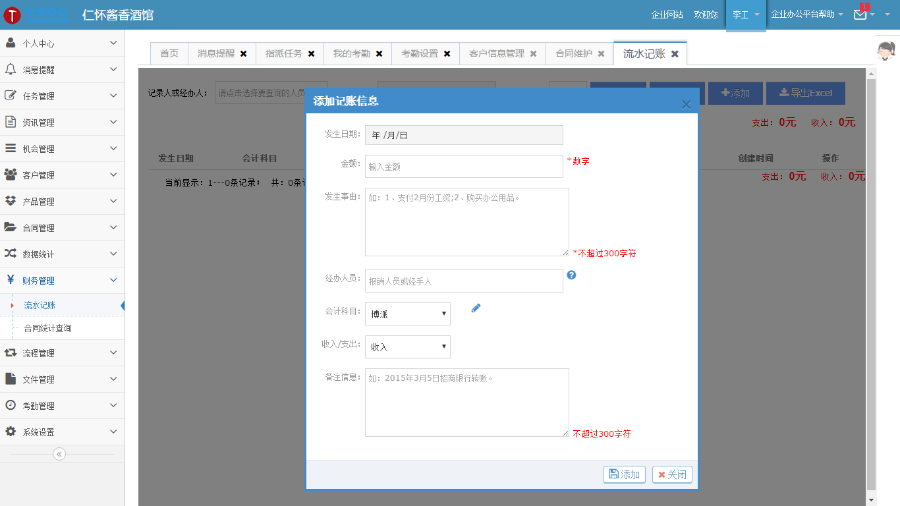Screen dimensions: 900x506
Task: Expand the 合同管理 chevron
Action: [x=113, y=227]
